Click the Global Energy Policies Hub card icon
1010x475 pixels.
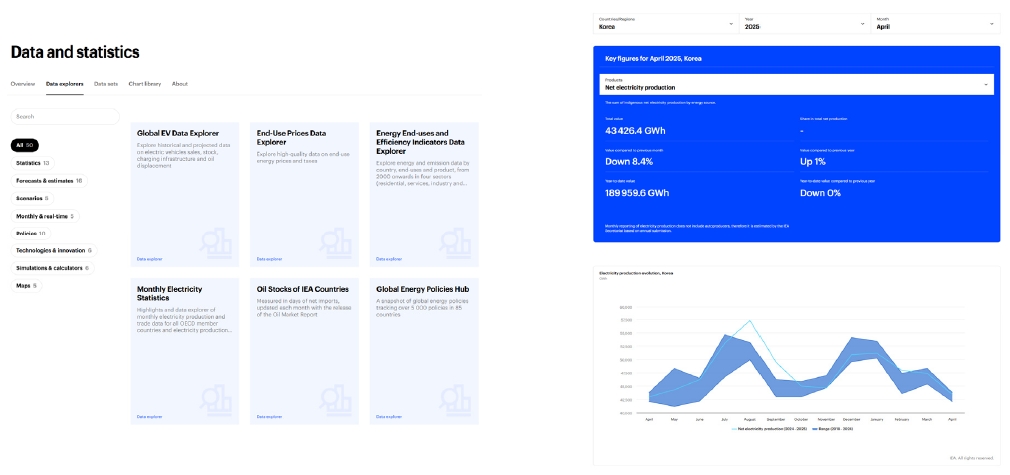[455, 398]
